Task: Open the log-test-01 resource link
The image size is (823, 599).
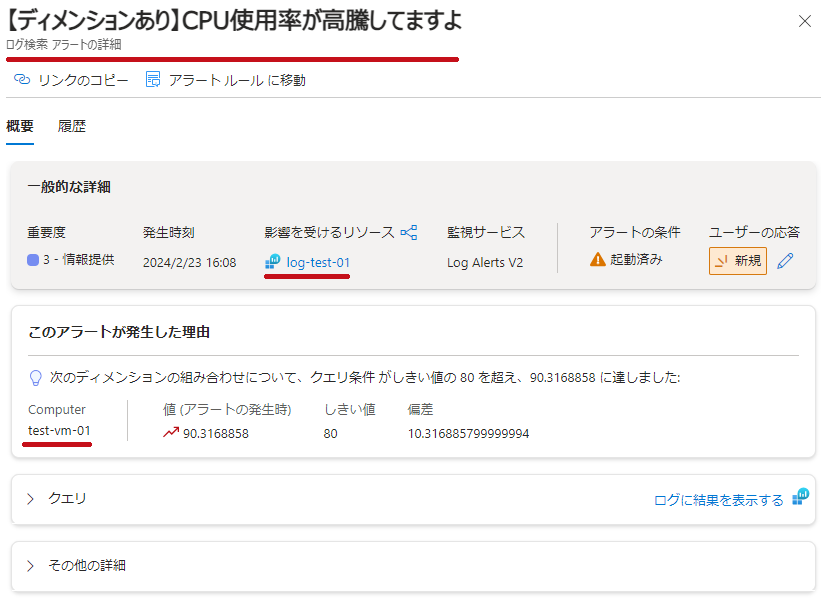Action: 318,262
